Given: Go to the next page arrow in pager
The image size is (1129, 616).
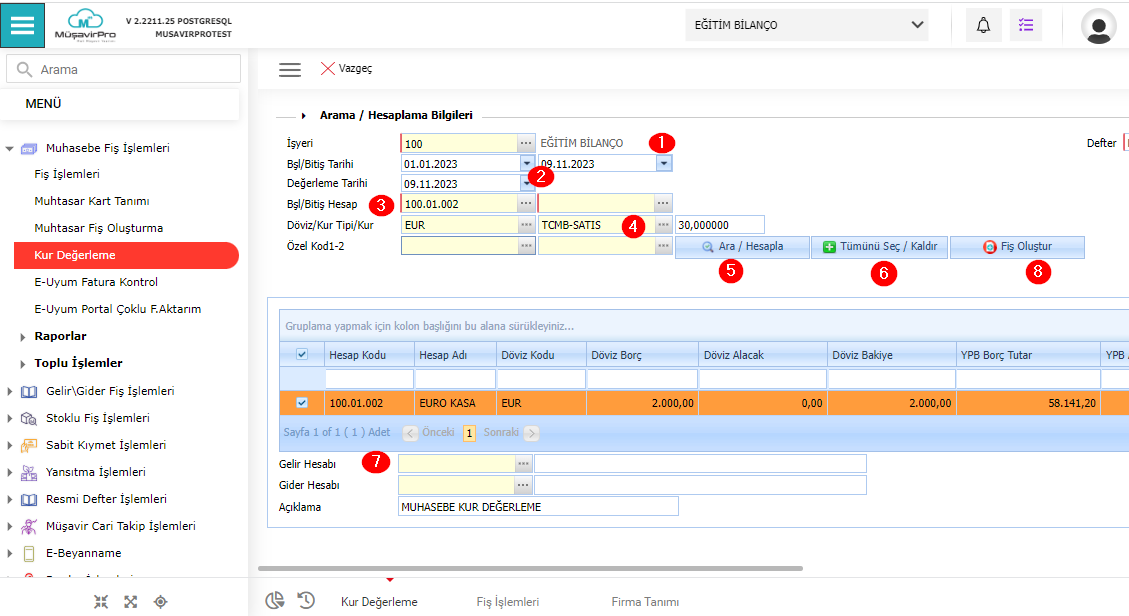Looking at the screenshot, I should [531, 433].
